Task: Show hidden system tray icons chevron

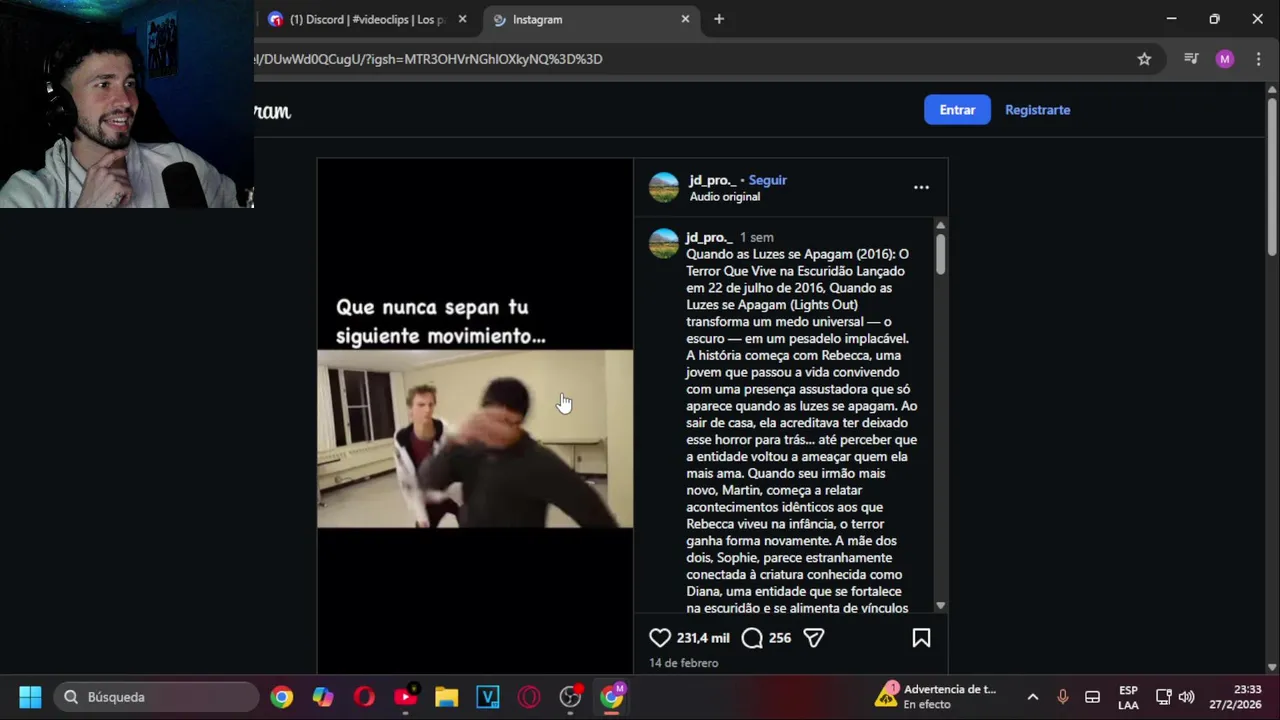Action: point(1033,697)
